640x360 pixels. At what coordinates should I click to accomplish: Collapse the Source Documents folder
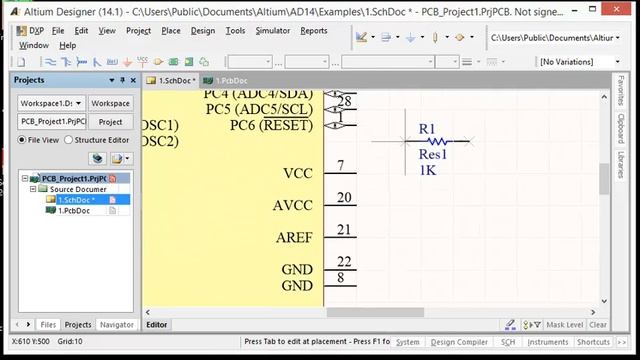(33, 189)
